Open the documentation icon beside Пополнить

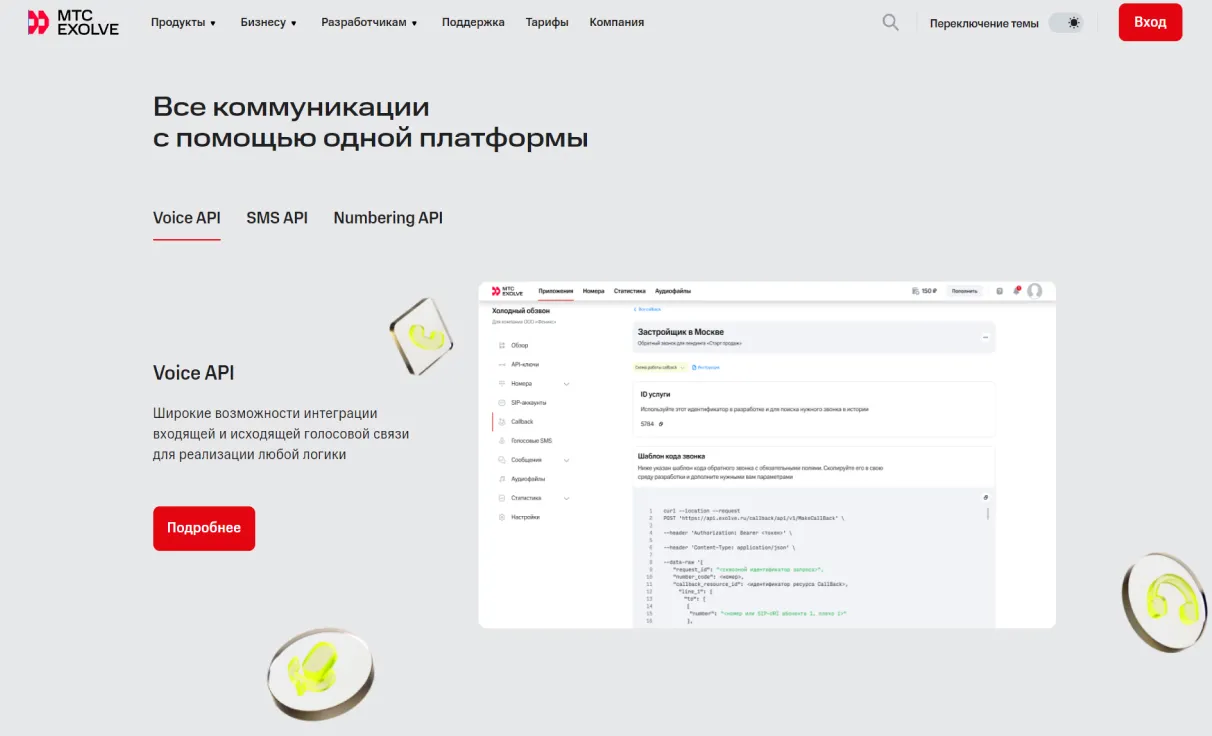coord(999,291)
